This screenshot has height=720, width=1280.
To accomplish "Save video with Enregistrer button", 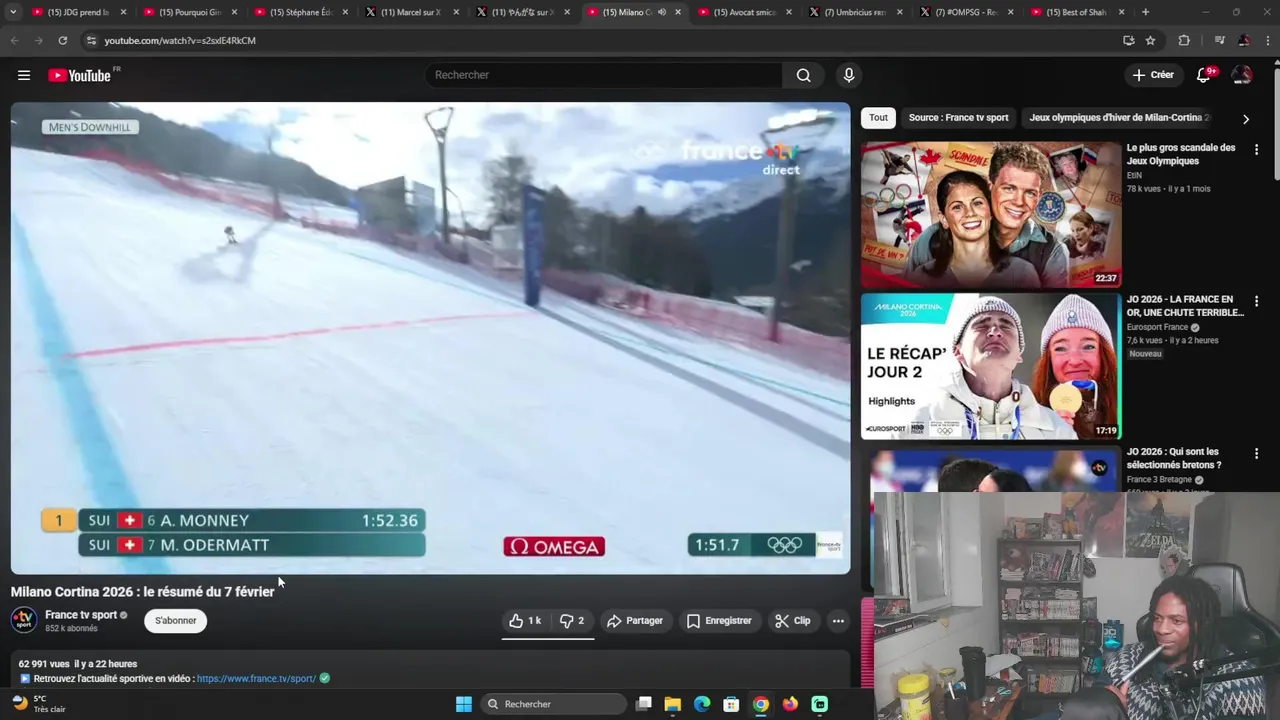I will point(719,621).
